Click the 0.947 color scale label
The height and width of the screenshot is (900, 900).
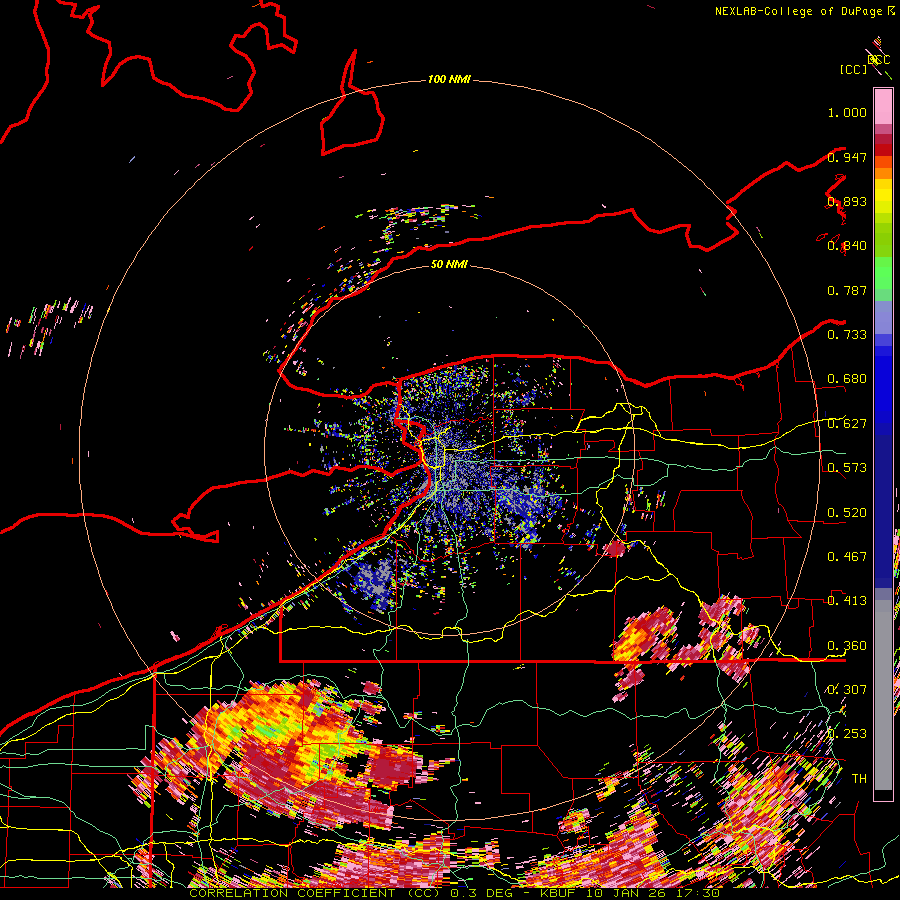(847, 157)
